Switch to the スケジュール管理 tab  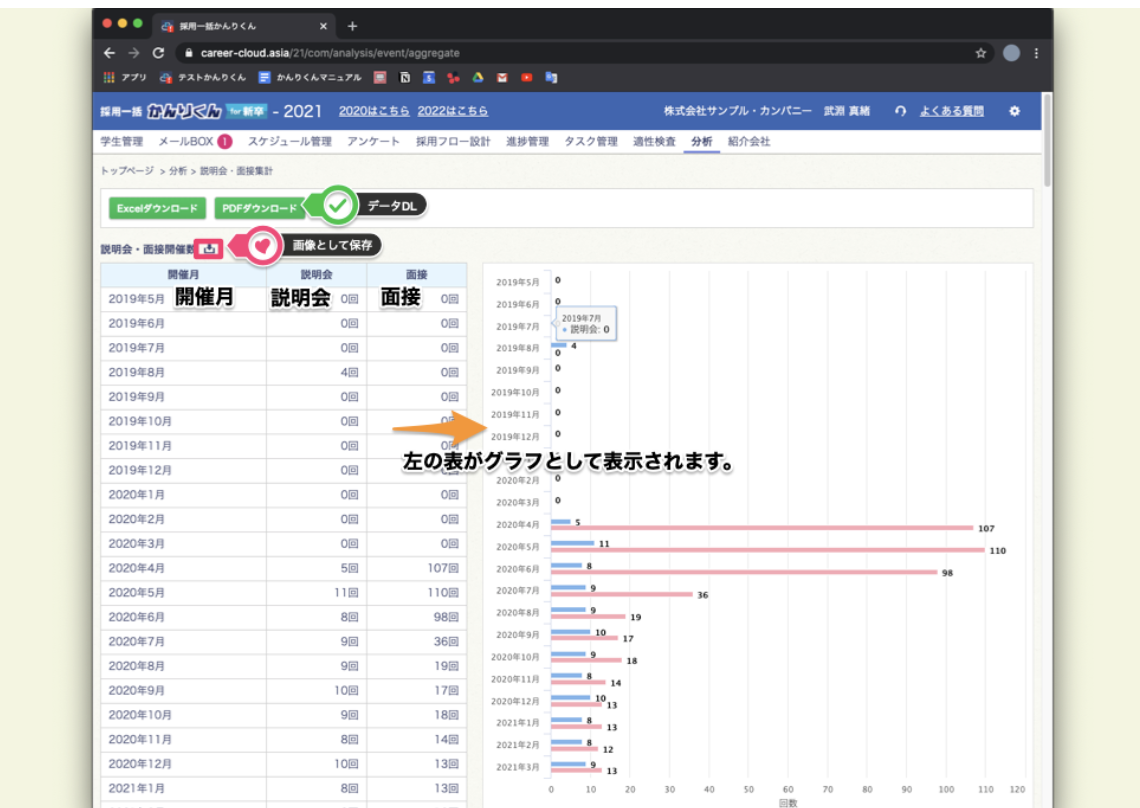[289, 142]
